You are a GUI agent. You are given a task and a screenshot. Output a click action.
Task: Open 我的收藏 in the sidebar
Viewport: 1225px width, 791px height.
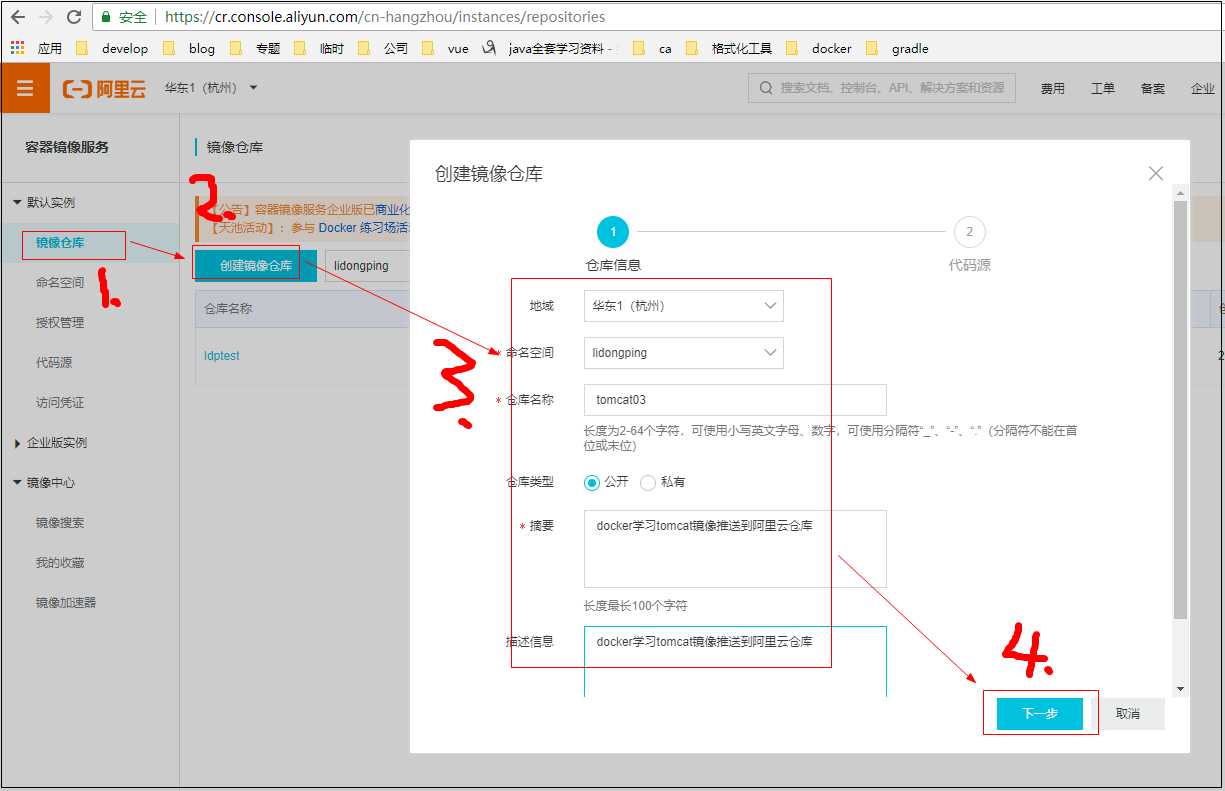60,563
